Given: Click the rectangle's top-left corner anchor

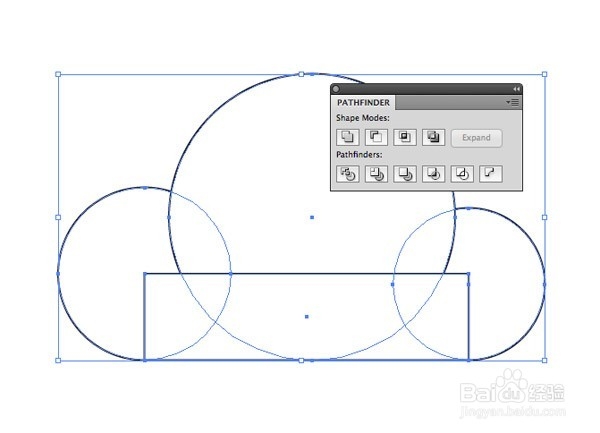Looking at the screenshot, I should pyautogui.click(x=145, y=273).
